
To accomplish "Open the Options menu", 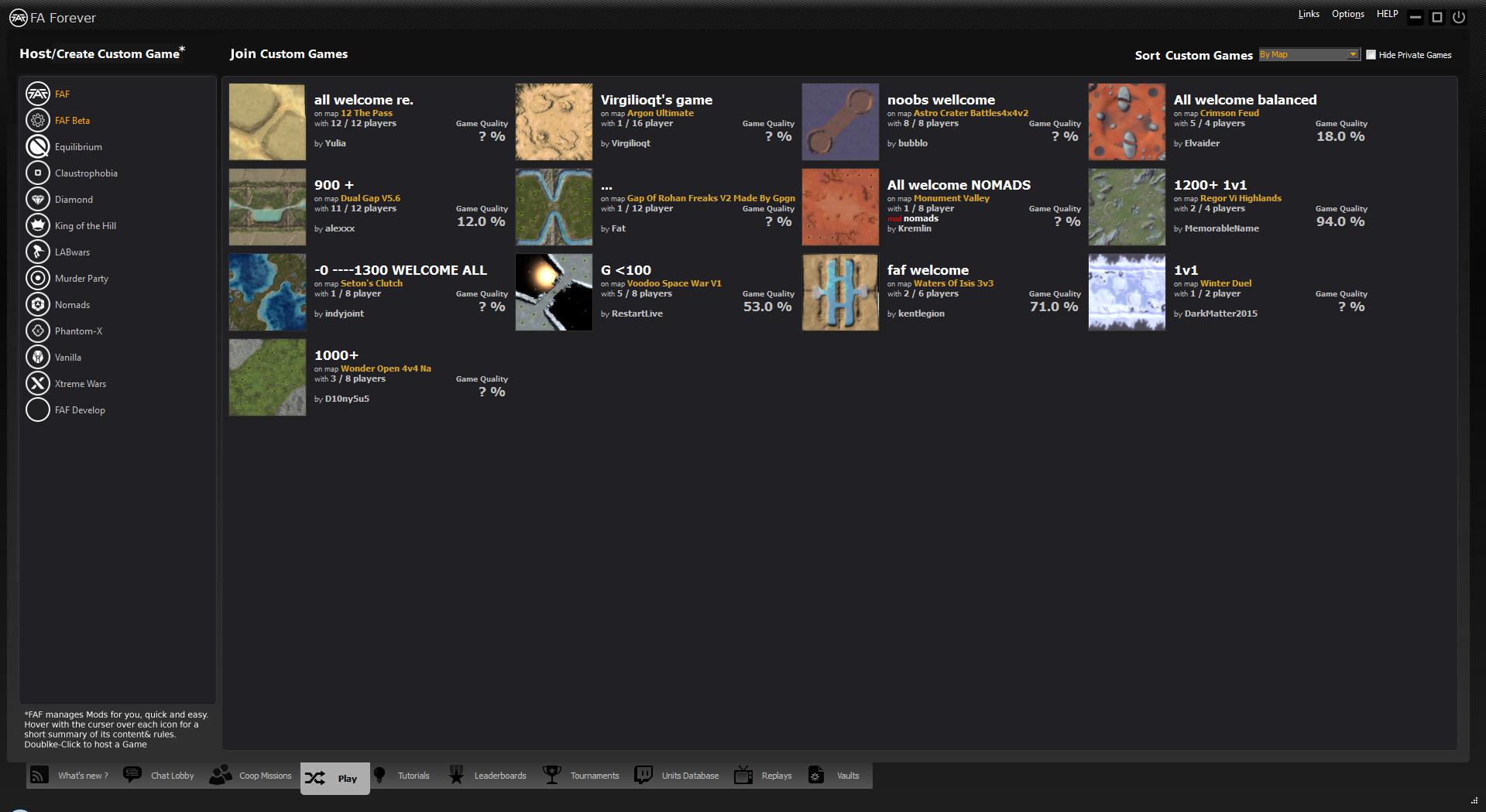I will [x=1348, y=14].
